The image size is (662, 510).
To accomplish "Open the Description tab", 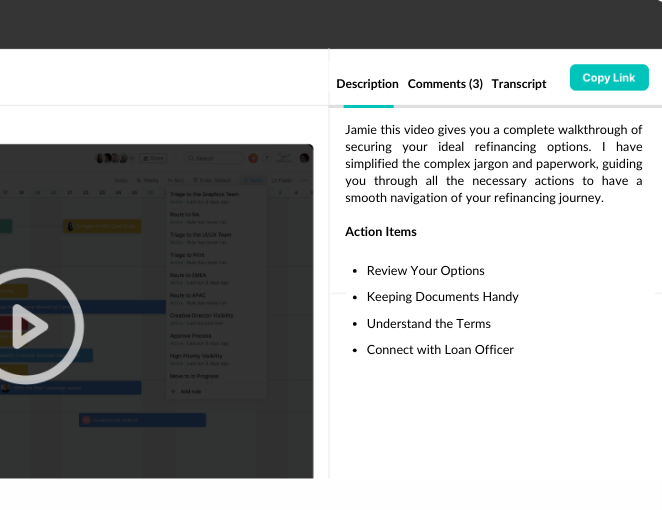I will (x=367, y=84).
